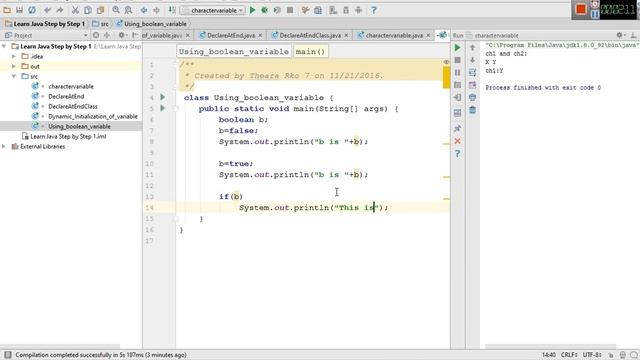The image size is (640, 360).
Task: Open Help via toolbar question mark
Action: 373,10
